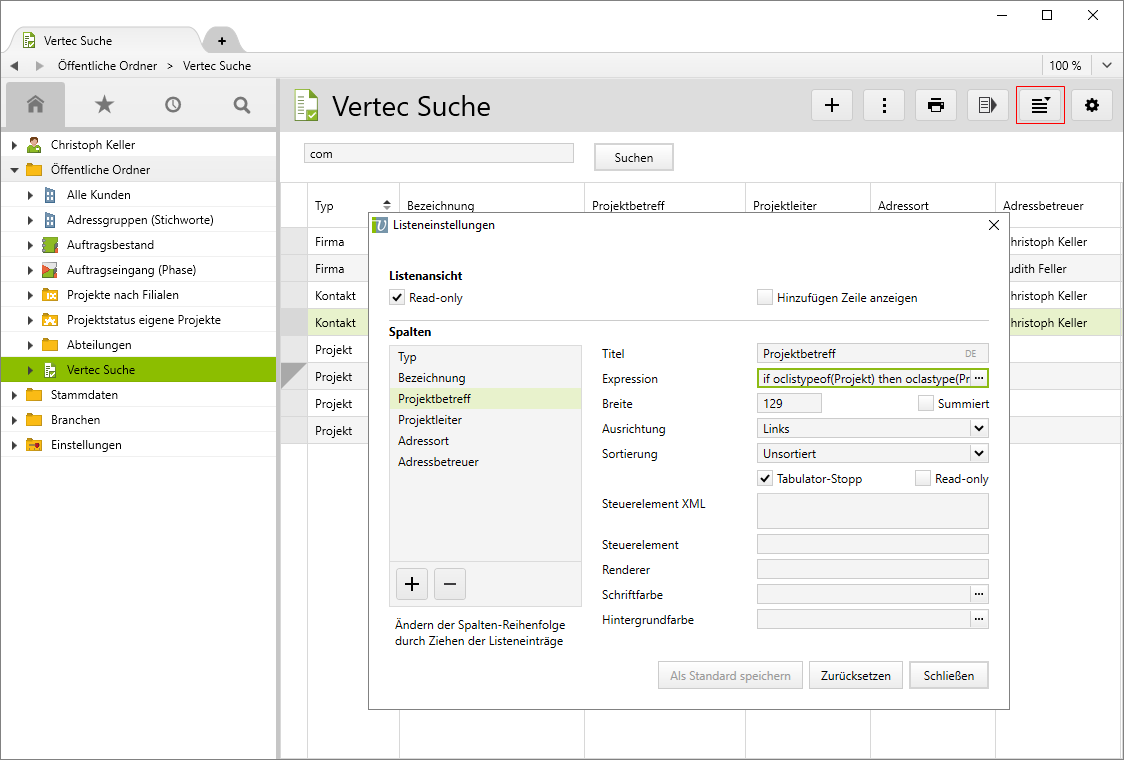Screen dimensions: 1124x760
Task: Toggle the Summiert checkbox
Action: point(926,403)
